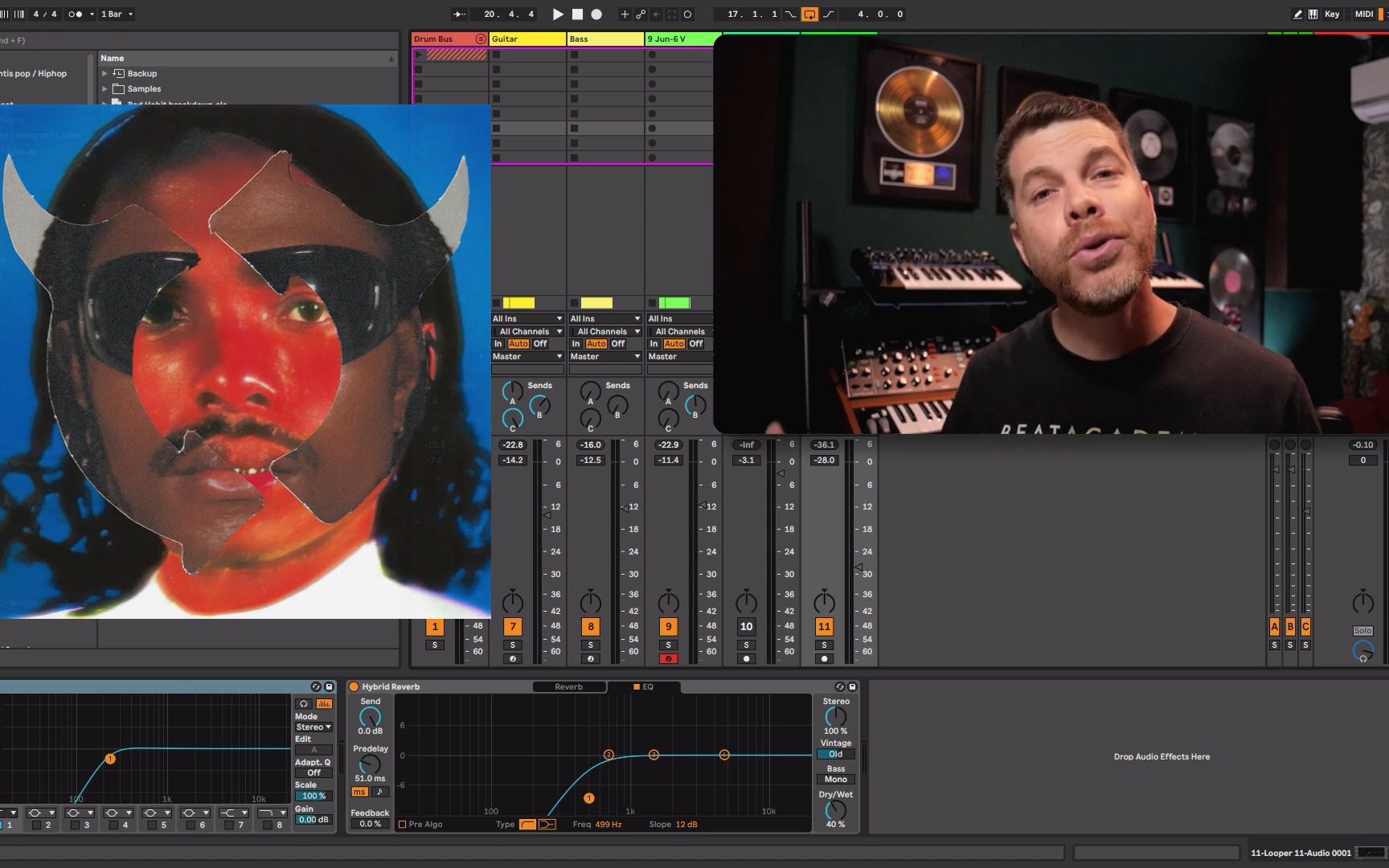Select the low-cut filter Type shape

coord(527,824)
